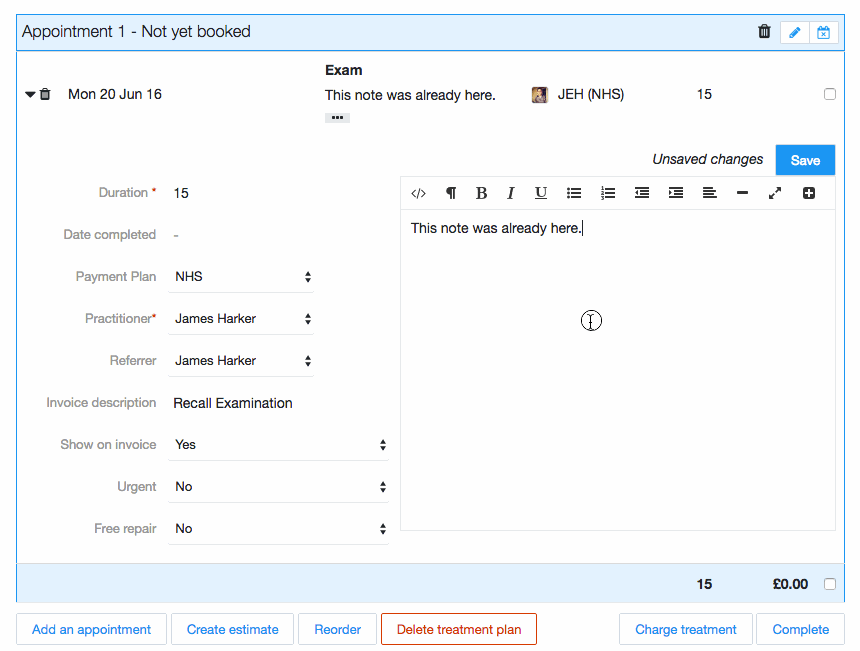This screenshot has height=651, width=860.
Task: Open the Practitioner dropdown
Action: click(242, 319)
